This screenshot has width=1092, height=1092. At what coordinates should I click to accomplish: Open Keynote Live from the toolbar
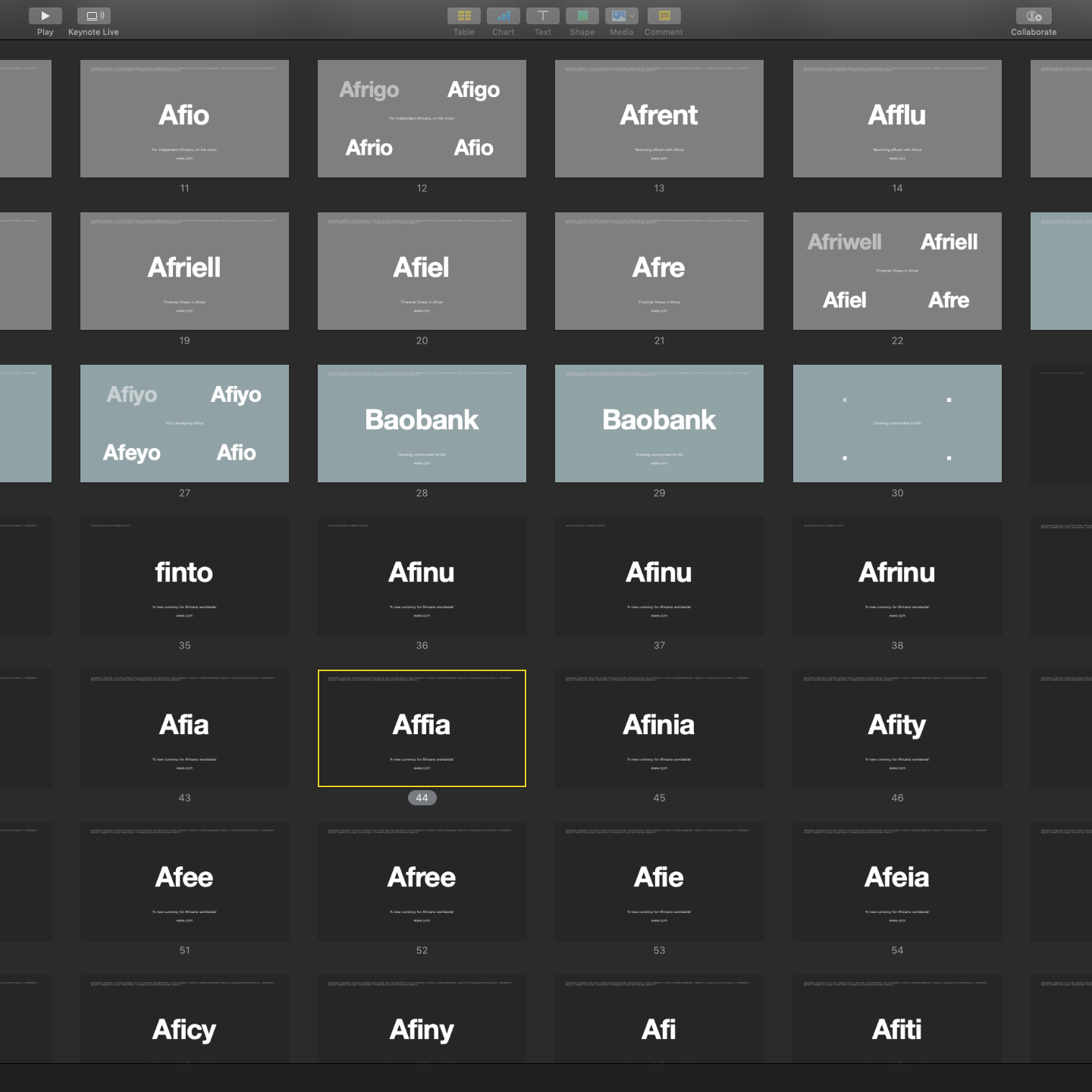93,16
